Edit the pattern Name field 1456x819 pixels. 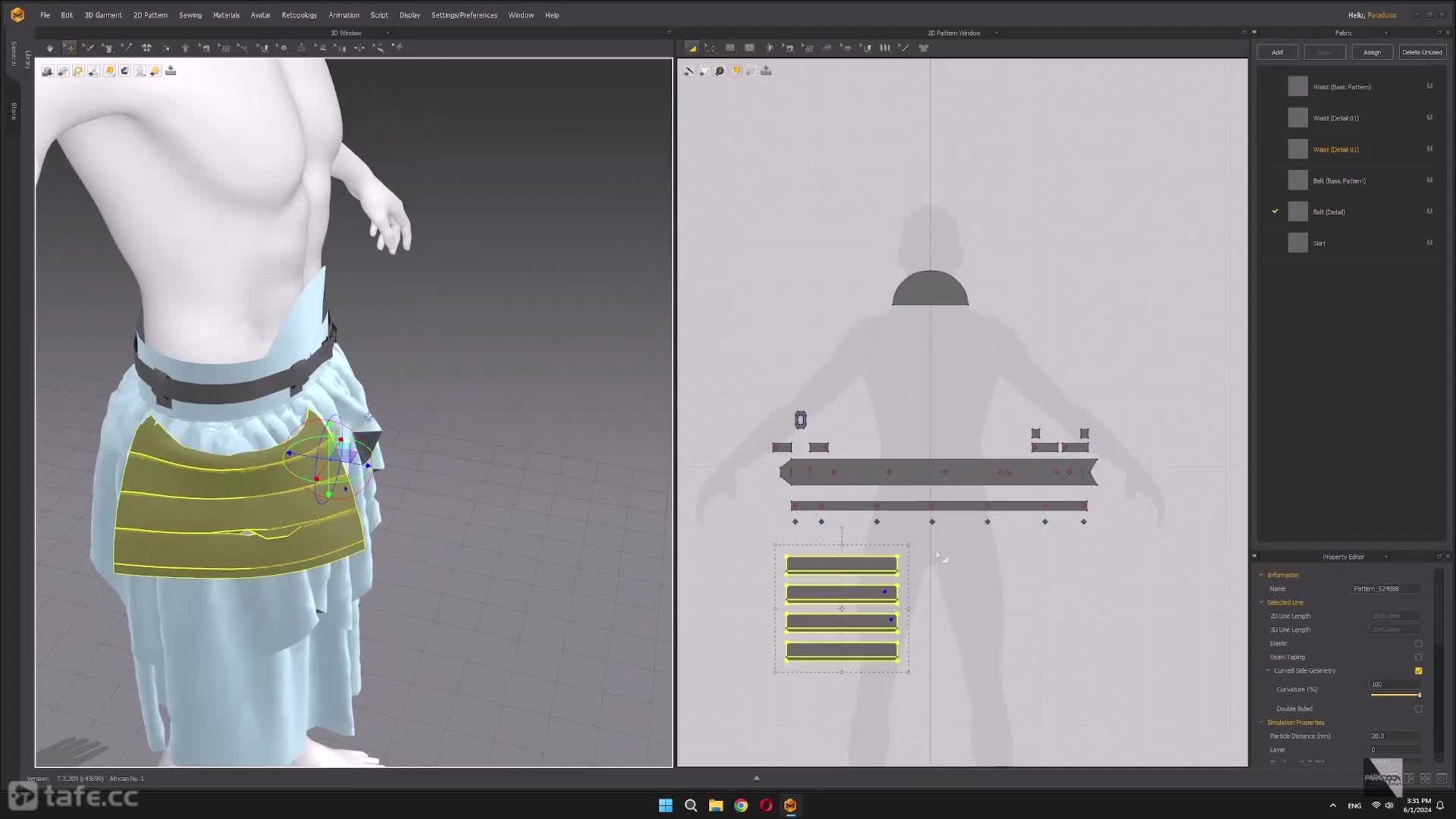click(x=1386, y=589)
